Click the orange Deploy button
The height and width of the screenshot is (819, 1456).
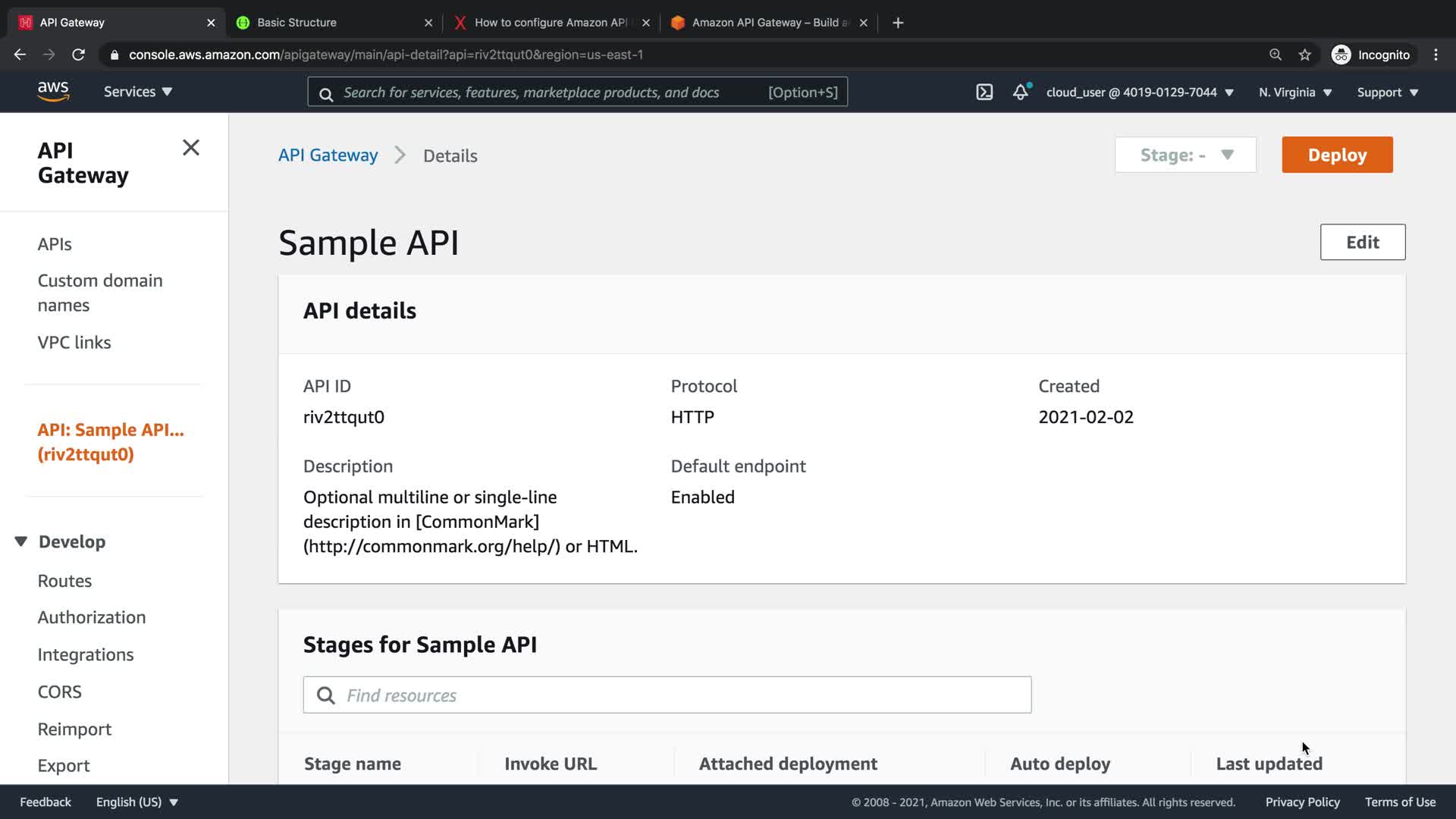(x=1337, y=155)
